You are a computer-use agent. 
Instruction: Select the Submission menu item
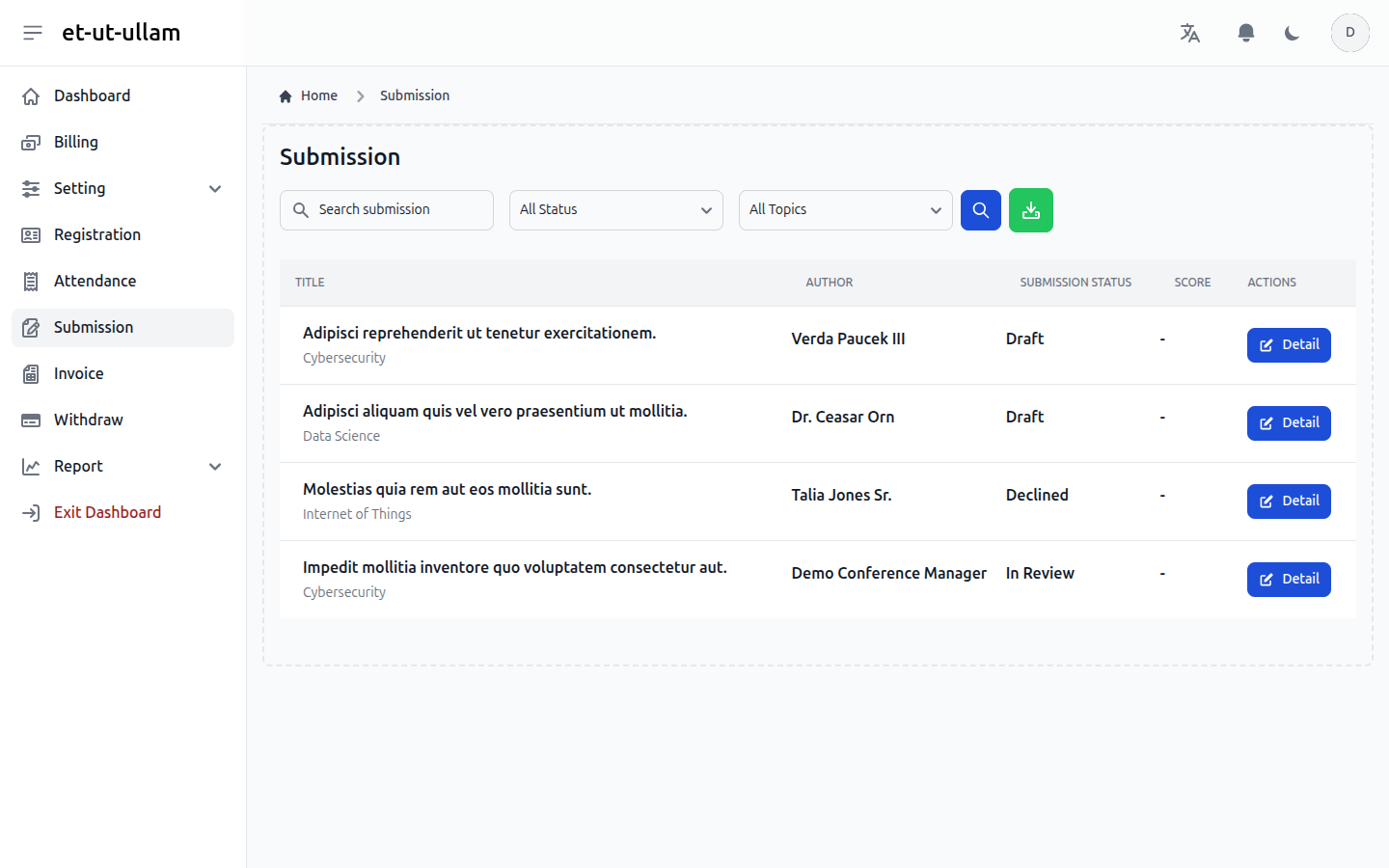tap(123, 328)
